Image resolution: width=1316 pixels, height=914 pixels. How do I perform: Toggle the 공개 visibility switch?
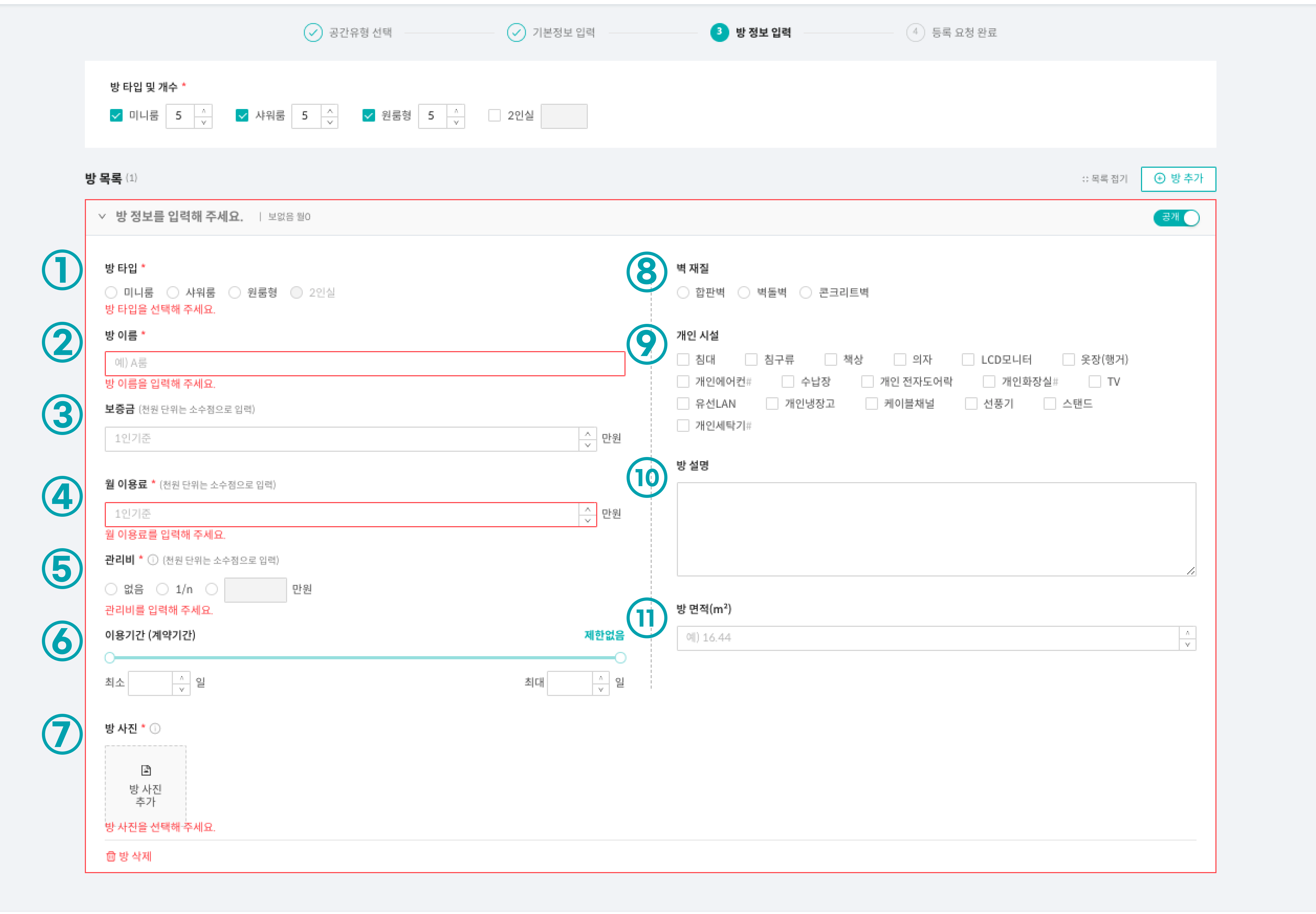click(1176, 217)
